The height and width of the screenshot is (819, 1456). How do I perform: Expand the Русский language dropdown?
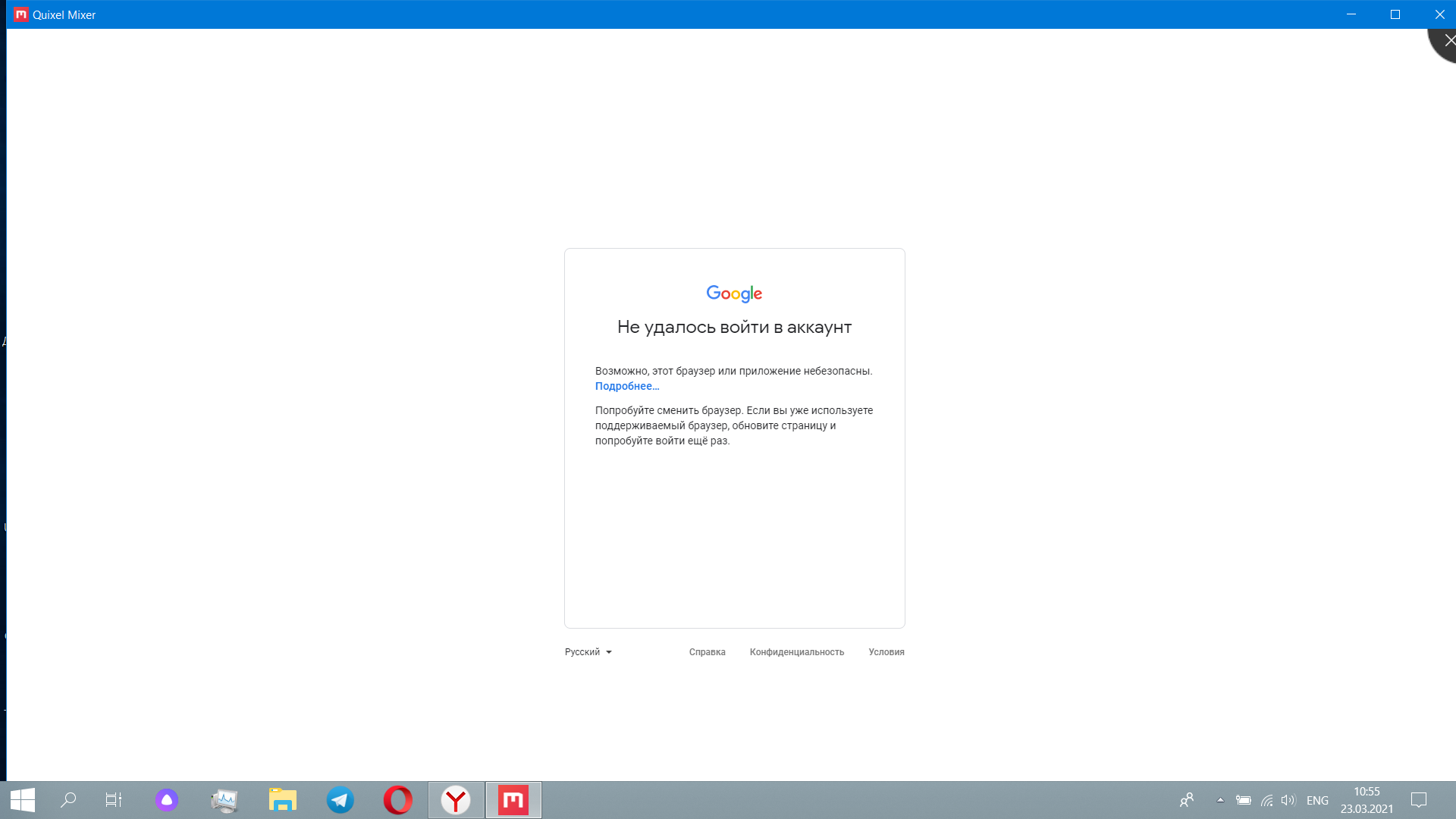(588, 652)
